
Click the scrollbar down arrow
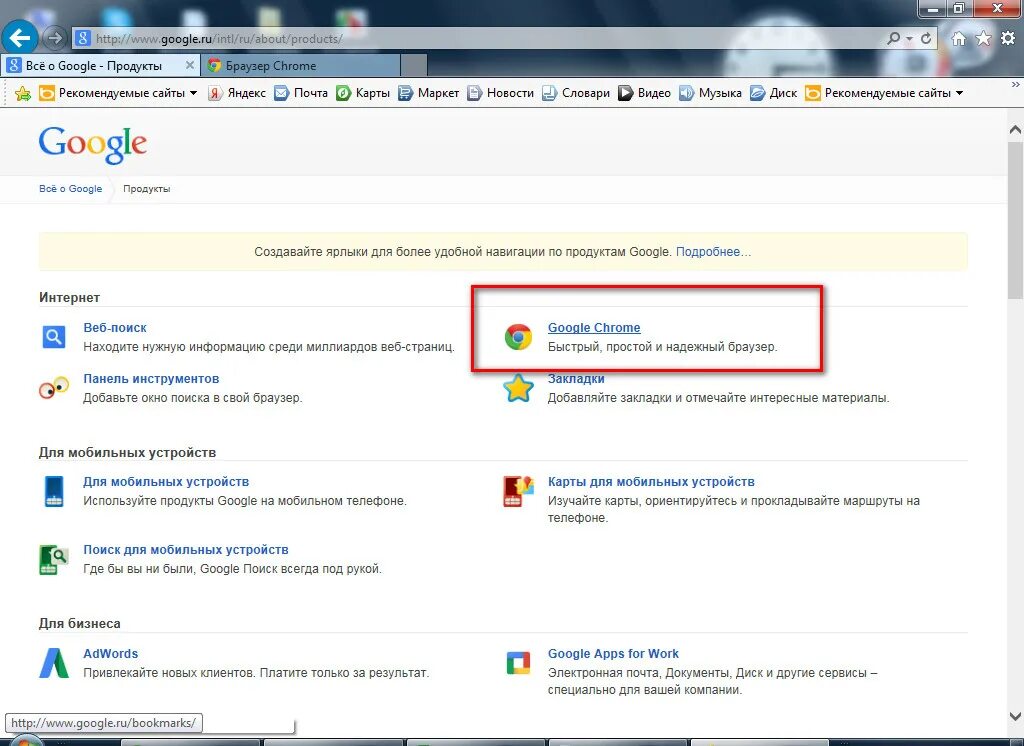click(1015, 717)
